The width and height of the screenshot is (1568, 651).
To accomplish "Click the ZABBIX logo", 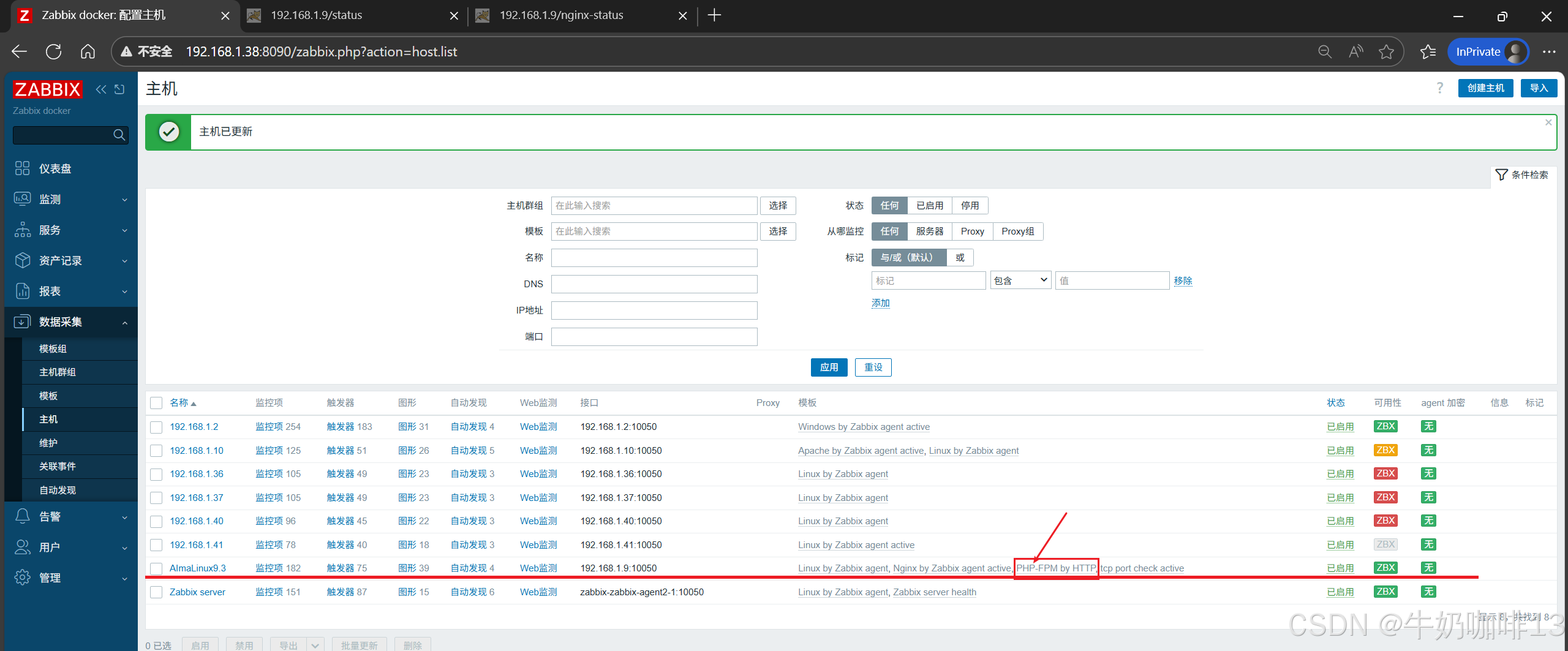I will (48, 89).
